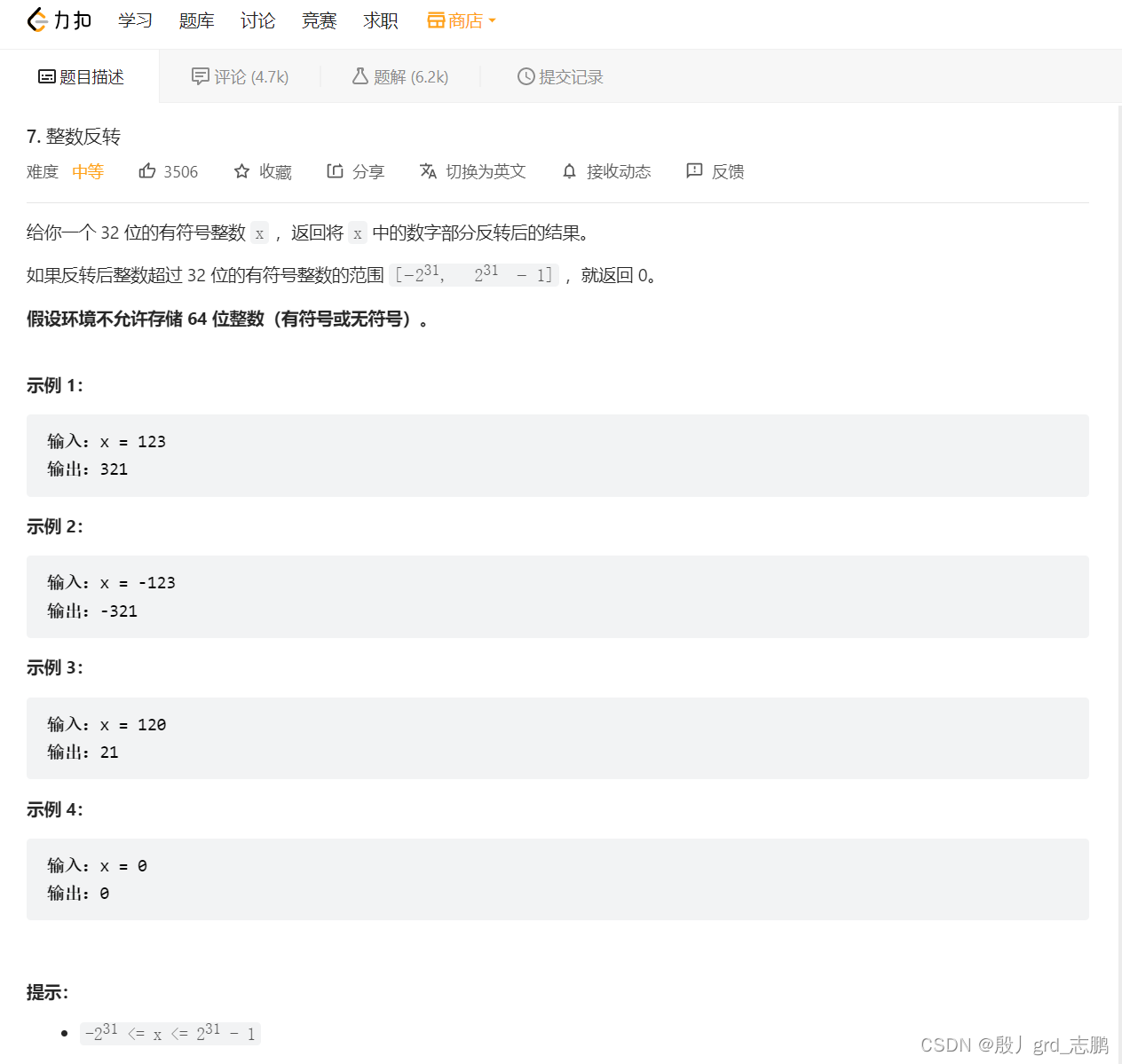Click the 力扣 (LeetCode) logo

pyautogui.click(x=59, y=20)
